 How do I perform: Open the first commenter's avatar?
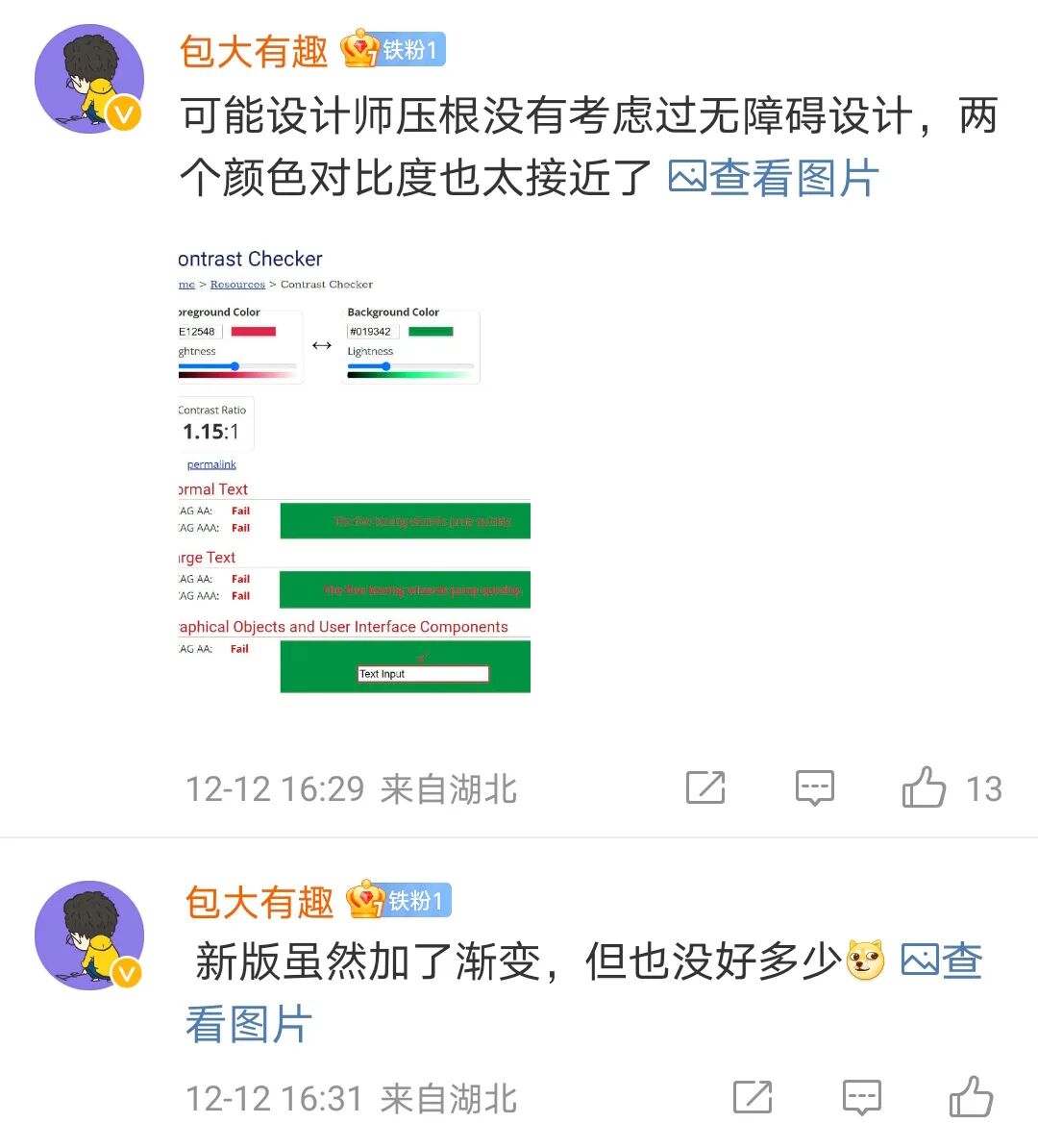(89, 79)
